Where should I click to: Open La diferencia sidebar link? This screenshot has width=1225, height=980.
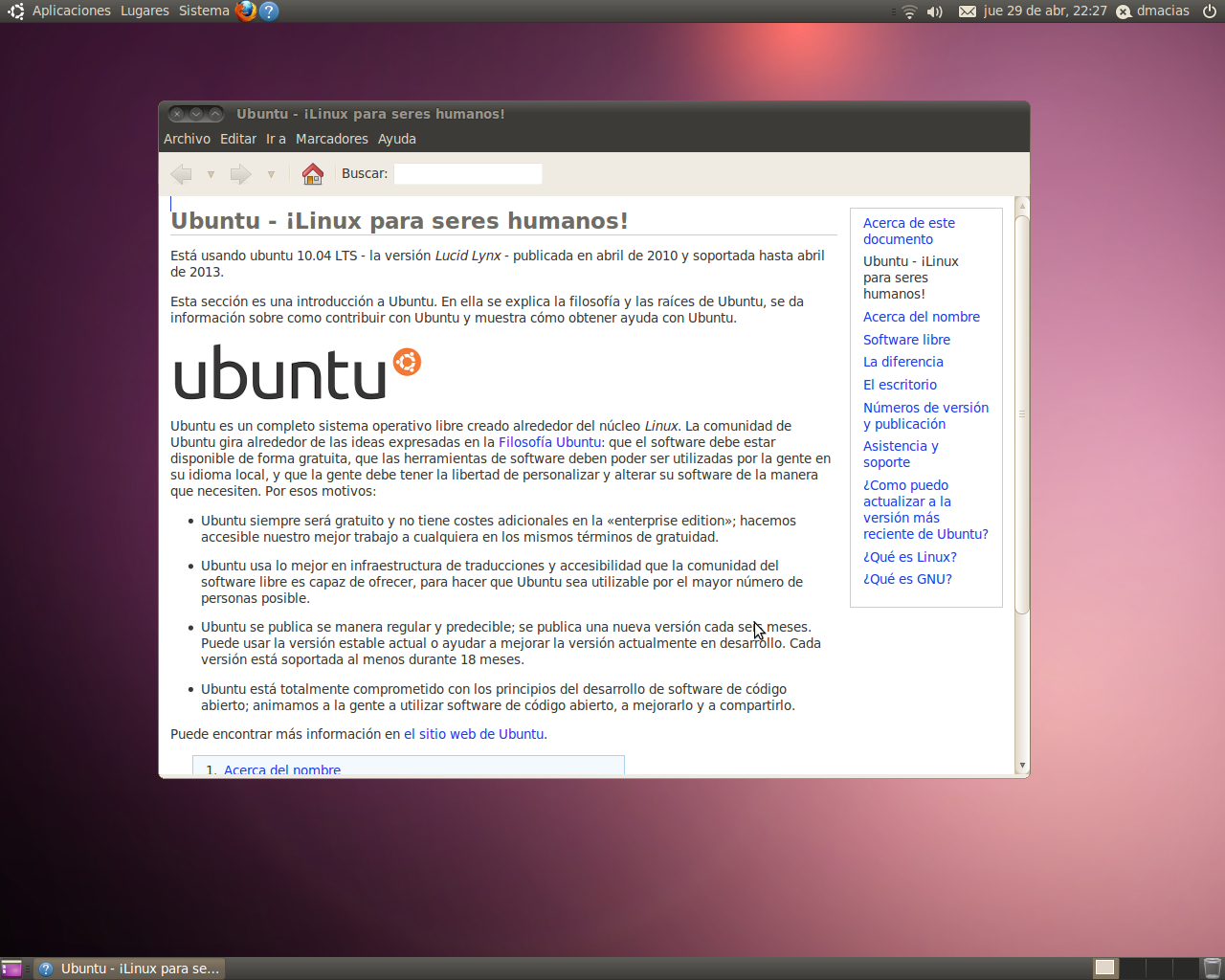coord(902,362)
